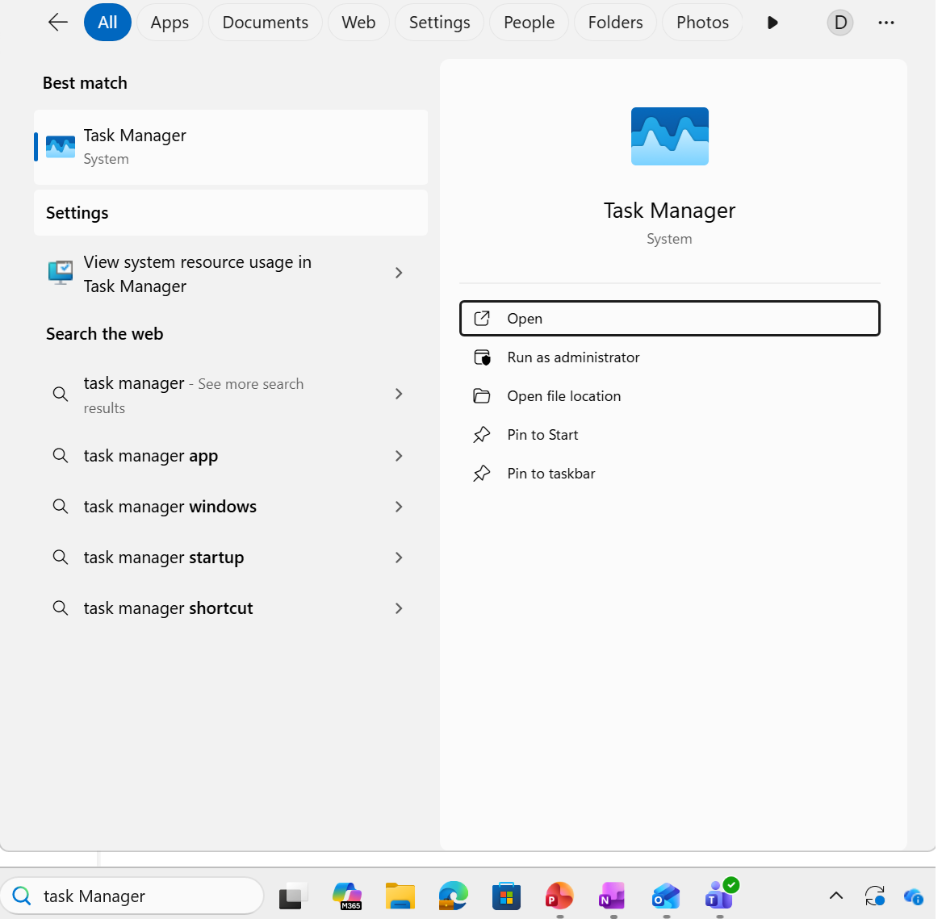Show more search filter tabs arrow
This screenshot has height=919, width=936.
point(772,23)
